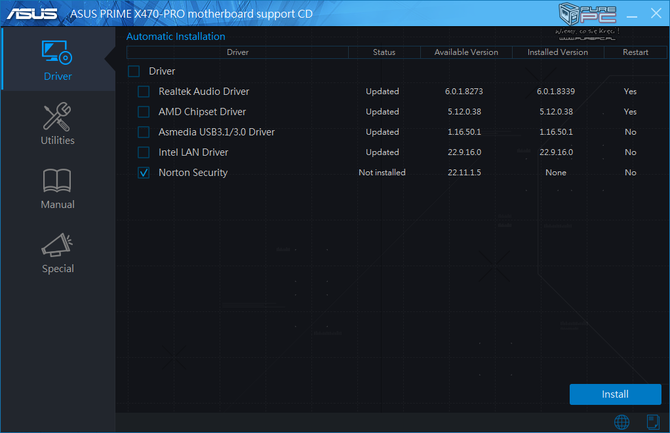The width and height of the screenshot is (670, 433).
Task: Click the Status column header
Action: click(384, 52)
